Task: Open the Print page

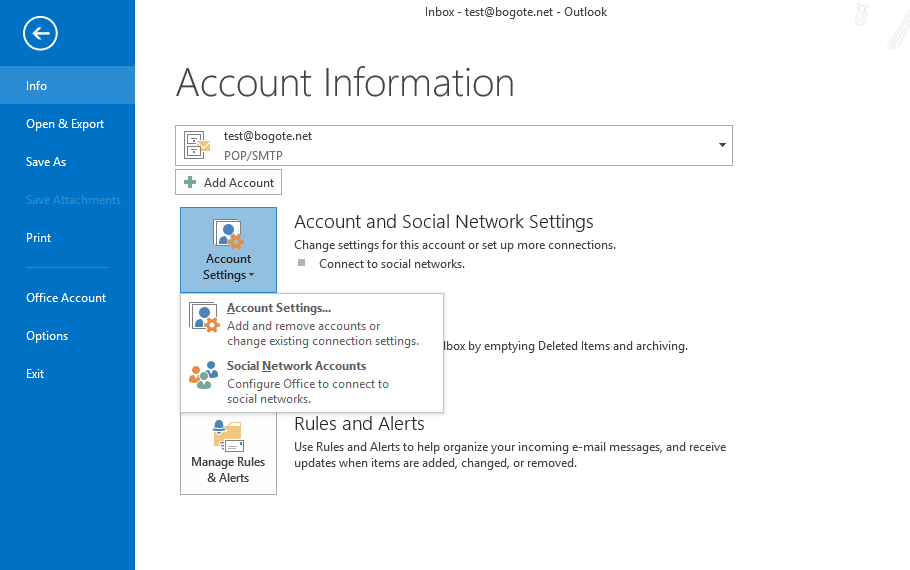Action: [x=38, y=238]
